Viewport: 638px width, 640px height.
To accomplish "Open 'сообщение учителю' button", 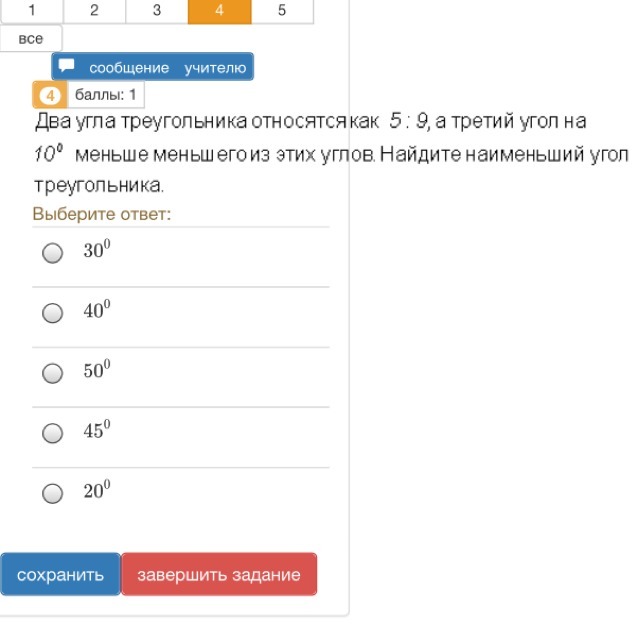I will pyautogui.click(x=153, y=67).
